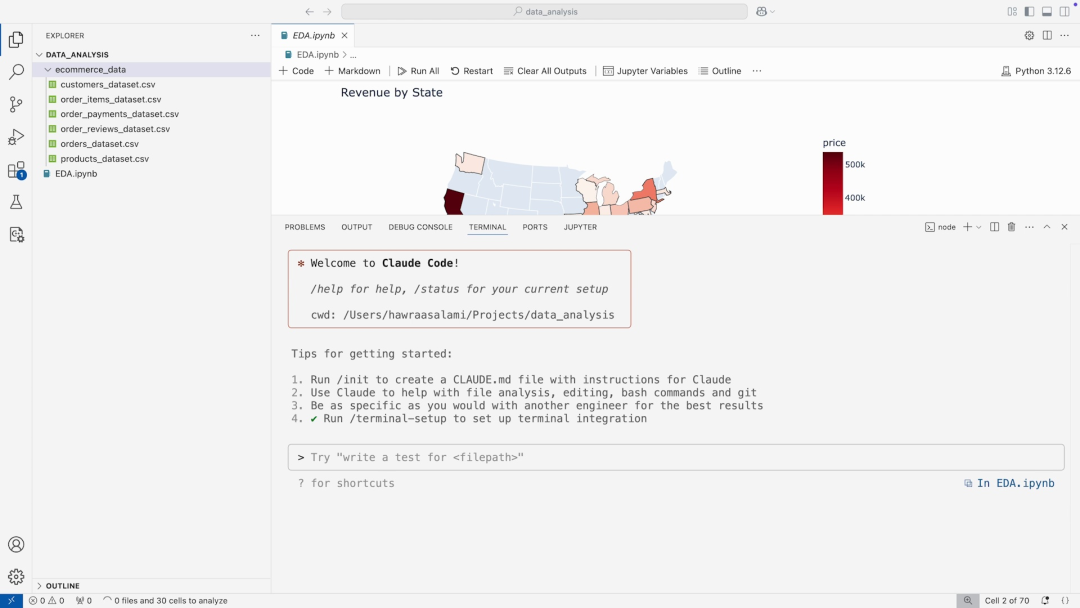Collapse the ecommerce_data folder
This screenshot has width=1080, height=608.
47,70
